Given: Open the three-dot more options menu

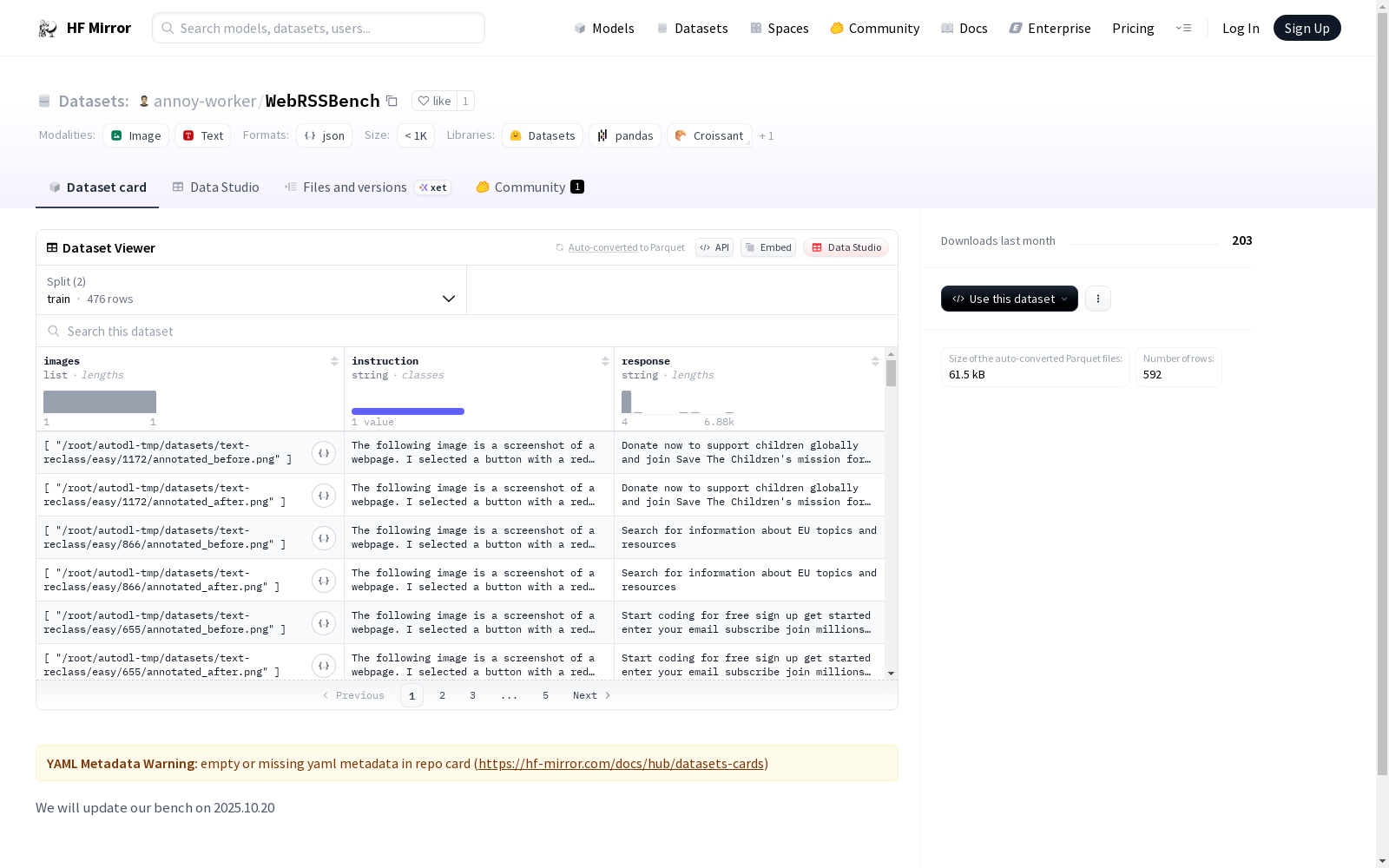Looking at the screenshot, I should click(x=1098, y=299).
